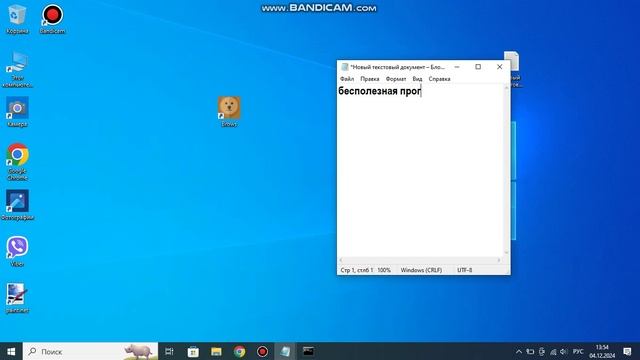This screenshot has width=640, height=360.
Task: Click the Notepad icon in the title bar
Action: (344, 67)
